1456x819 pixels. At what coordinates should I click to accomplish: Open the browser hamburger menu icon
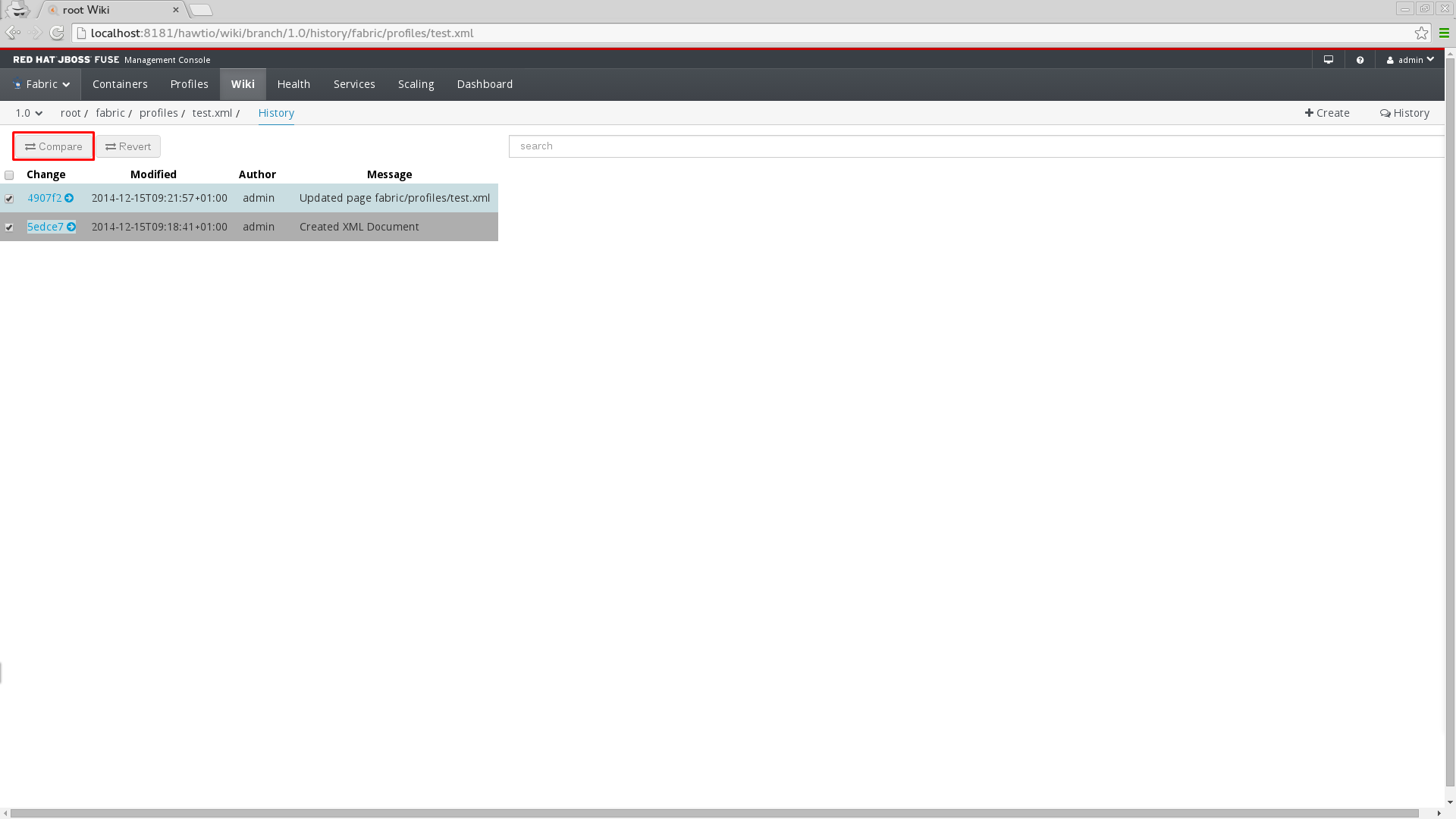tap(1444, 33)
